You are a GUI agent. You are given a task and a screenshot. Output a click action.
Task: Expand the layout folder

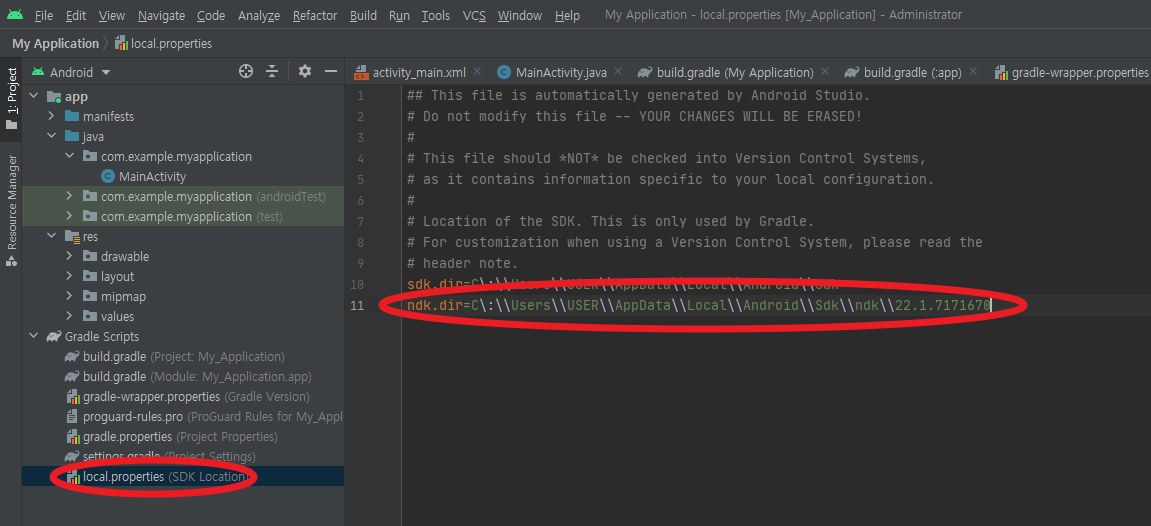69,276
